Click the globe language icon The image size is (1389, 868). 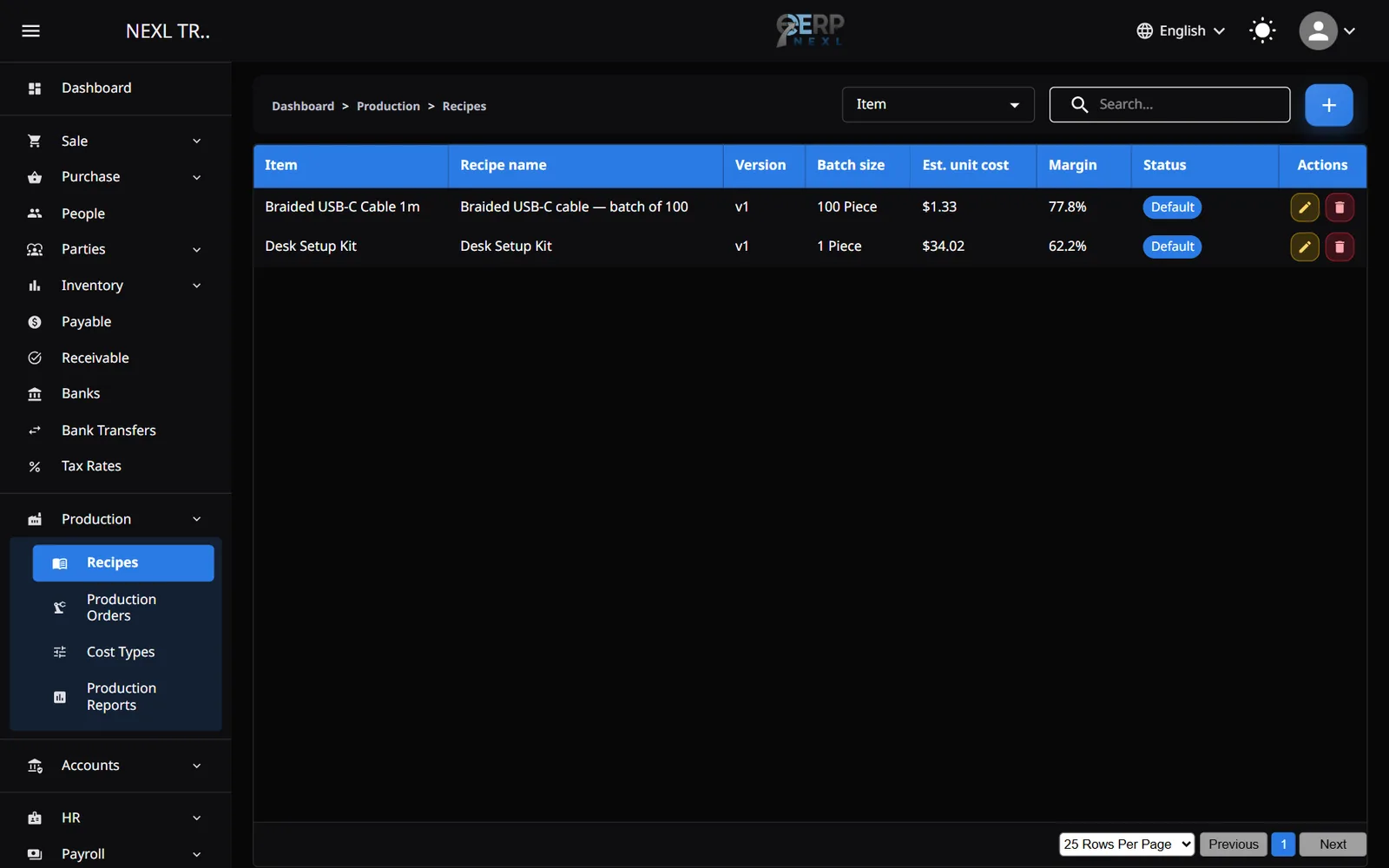pos(1144,31)
